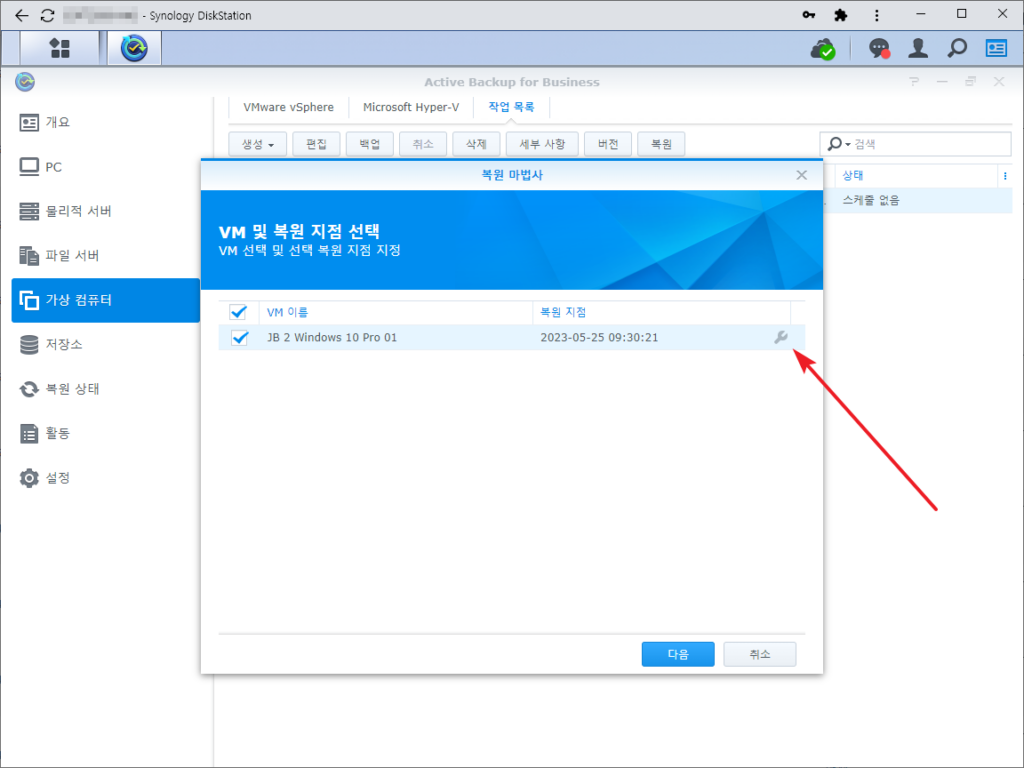
Task: Click the wizard's 취소 button
Action: 759,654
